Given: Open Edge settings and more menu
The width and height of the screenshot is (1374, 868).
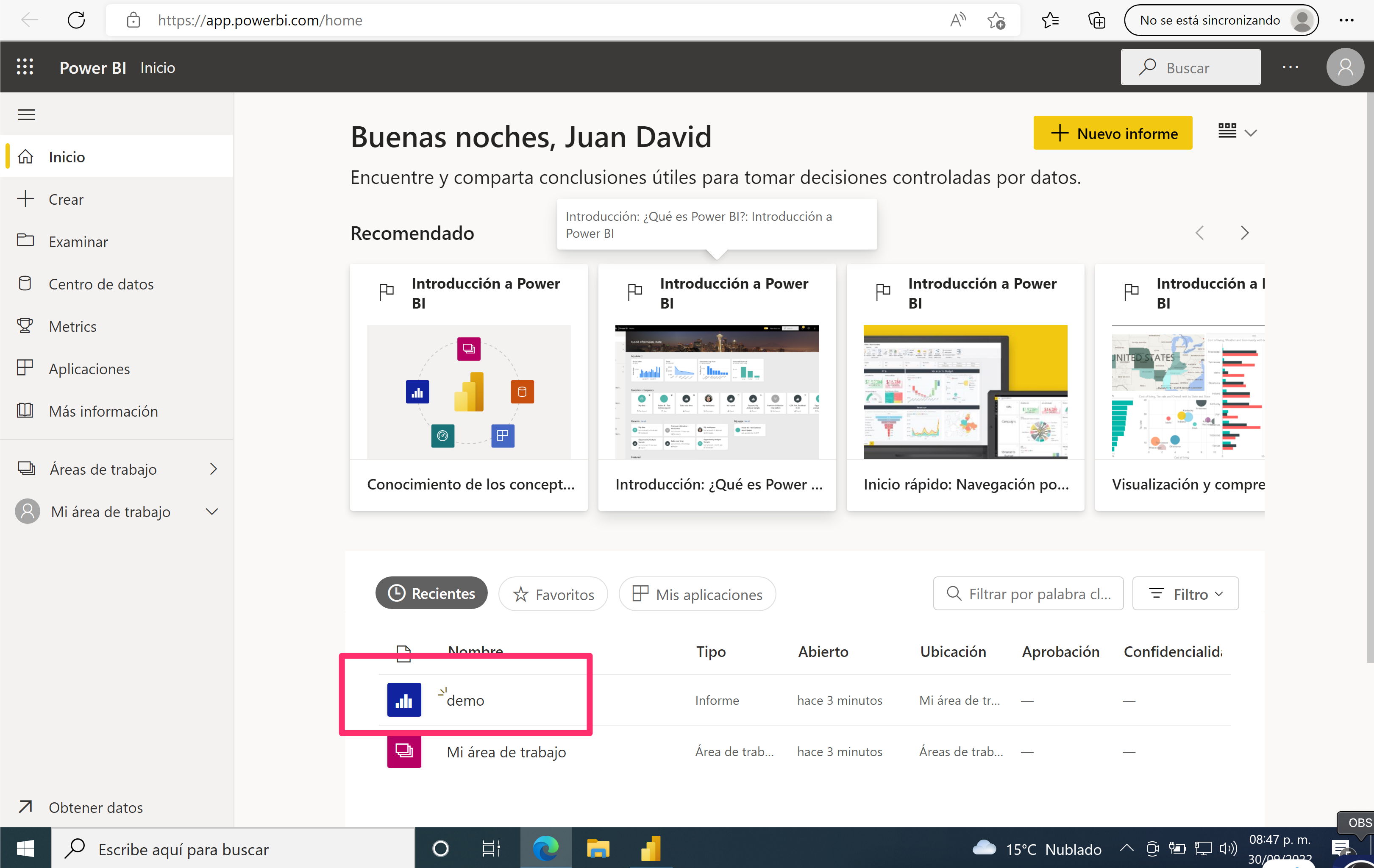Looking at the screenshot, I should point(1346,20).
